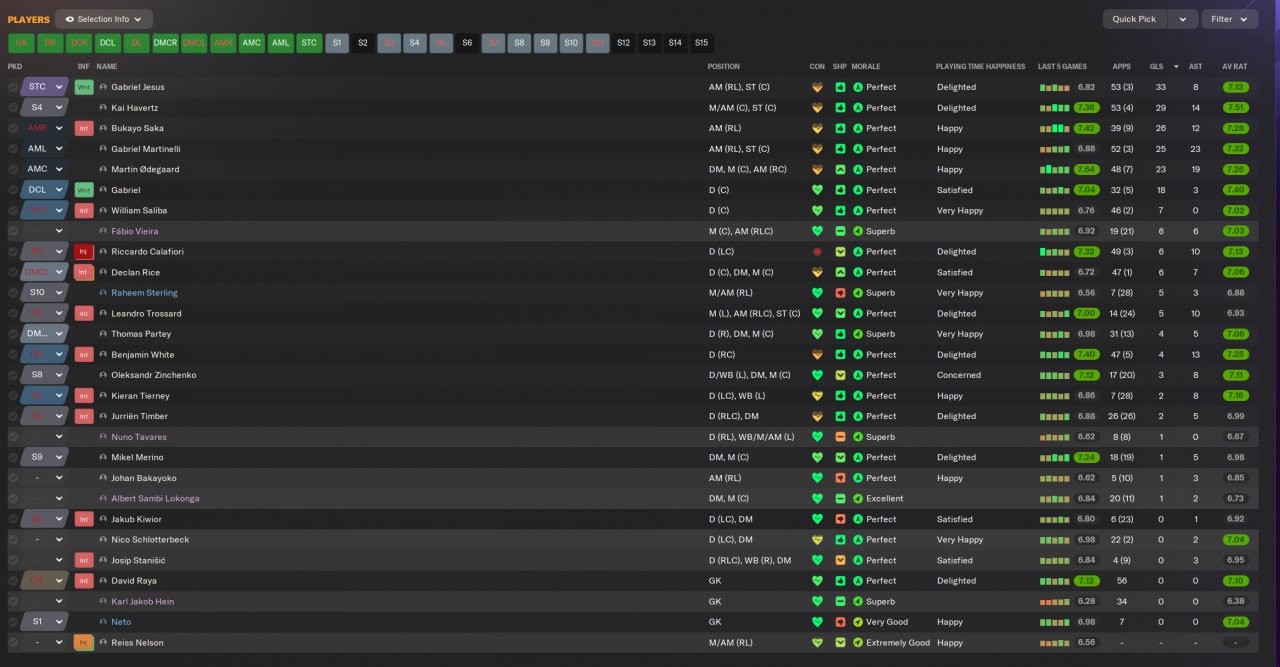Image resolution: width=1280 pixels, height=667 pixels.
Task: Click the sharpness icon for Martin Ødegaard
Action: [x=840, y=170]
